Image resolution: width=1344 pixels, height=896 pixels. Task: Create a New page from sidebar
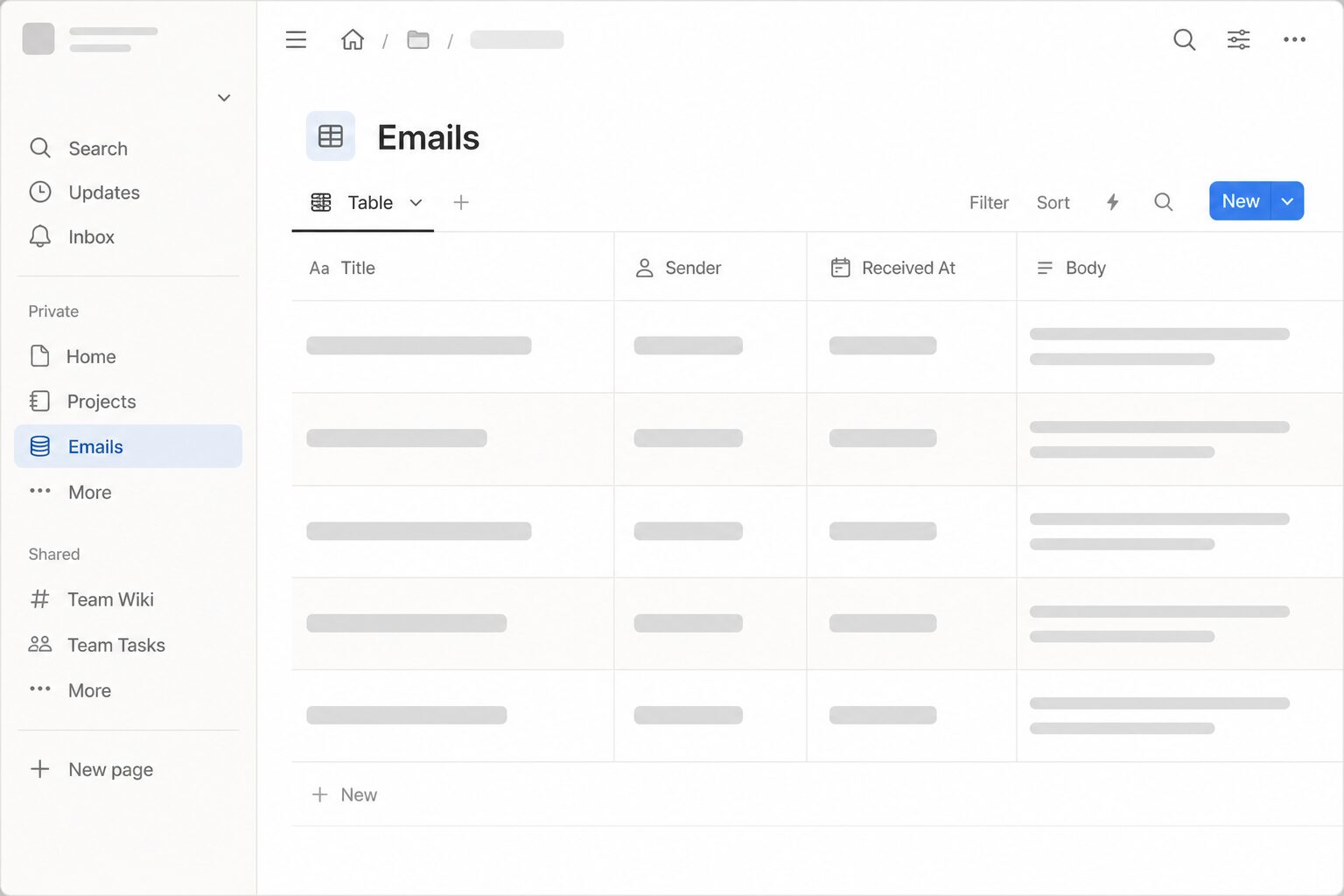point(129,769)
